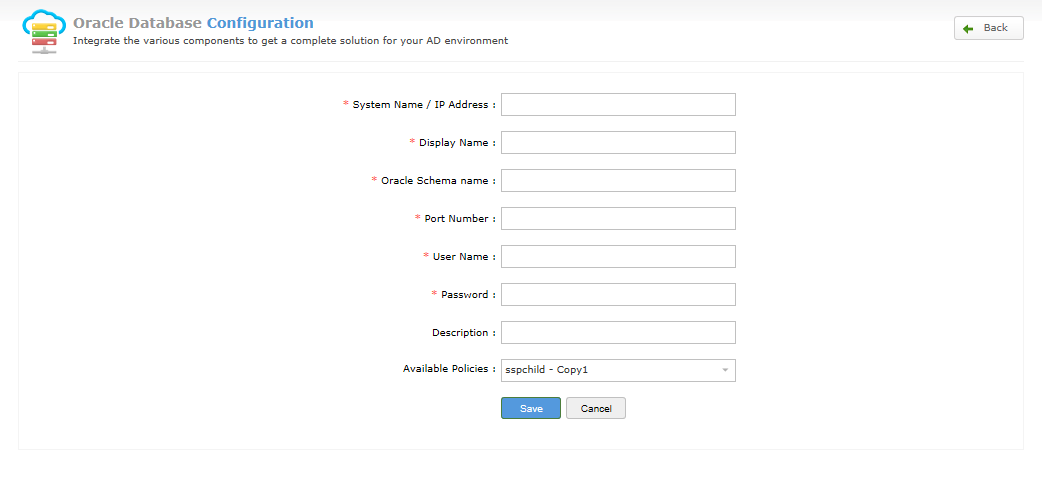Viewport: 1042px width, 481px height.
Task: Click the cloud database server icon
Action: point(45,31)
